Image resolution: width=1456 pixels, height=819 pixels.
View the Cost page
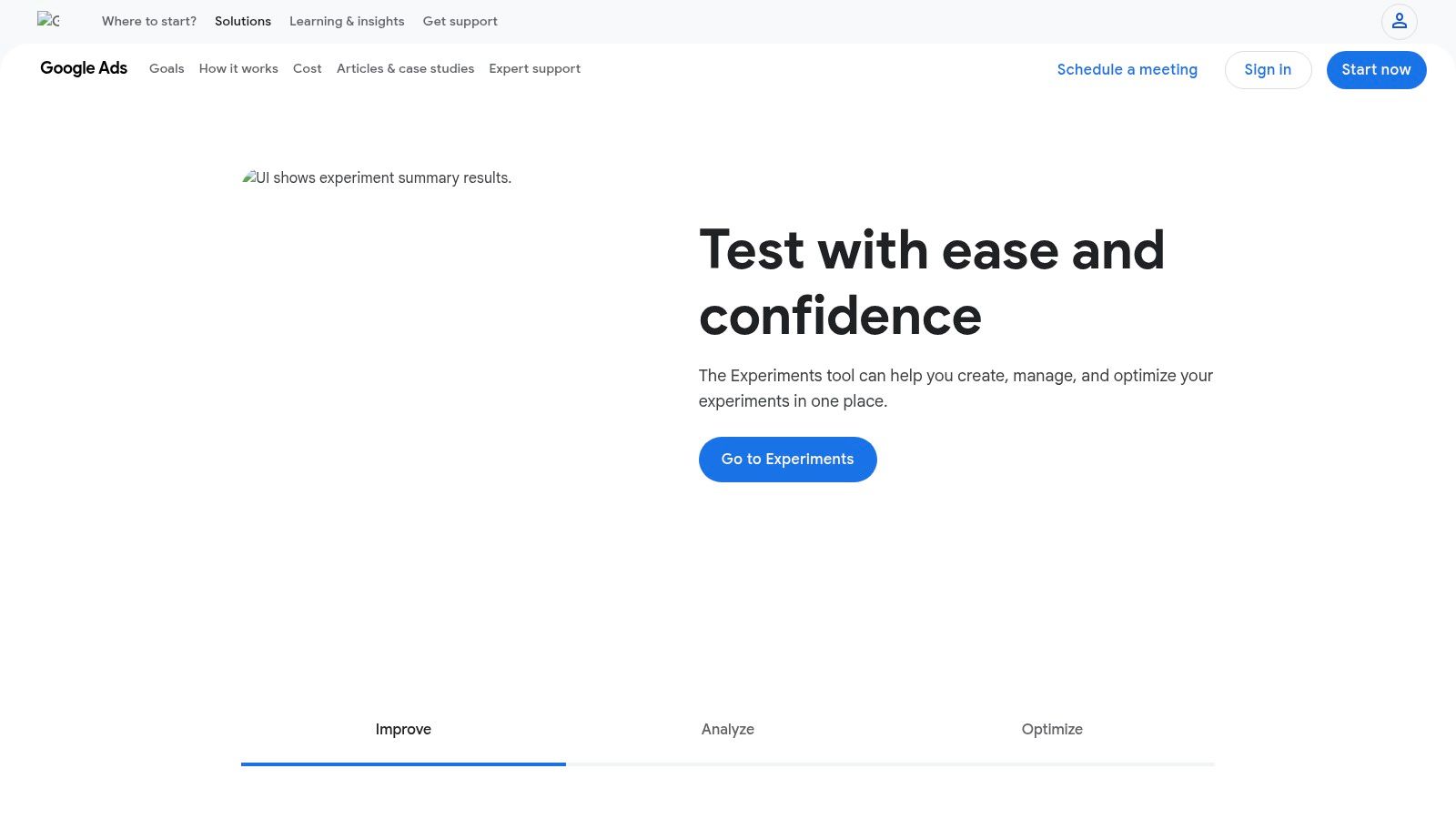click(x=307, y=69)
